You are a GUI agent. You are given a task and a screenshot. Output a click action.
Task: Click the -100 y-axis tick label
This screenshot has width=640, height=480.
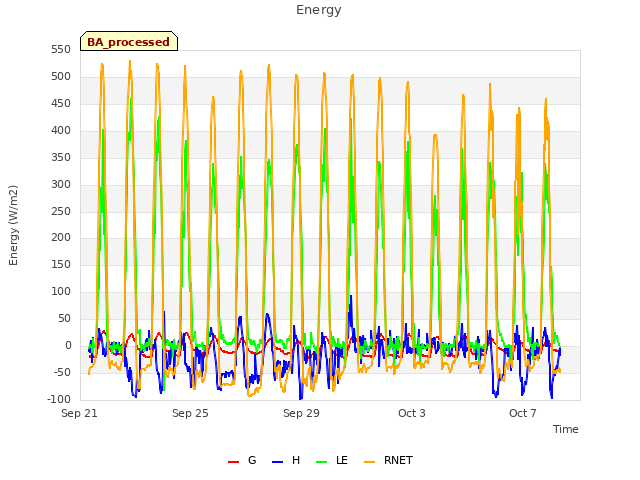pos(59,399)
